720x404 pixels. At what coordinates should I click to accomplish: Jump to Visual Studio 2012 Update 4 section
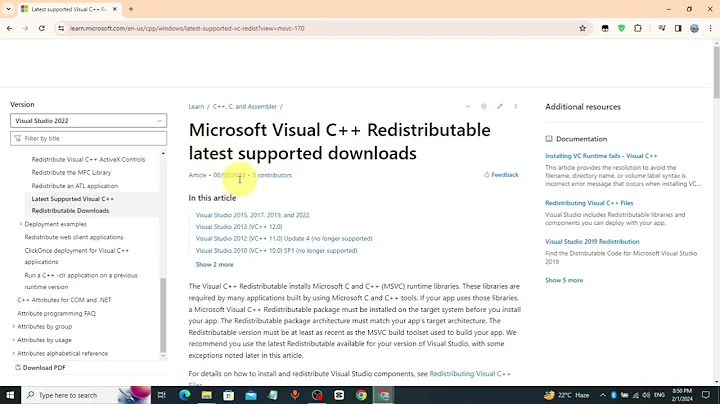(284, 239)
